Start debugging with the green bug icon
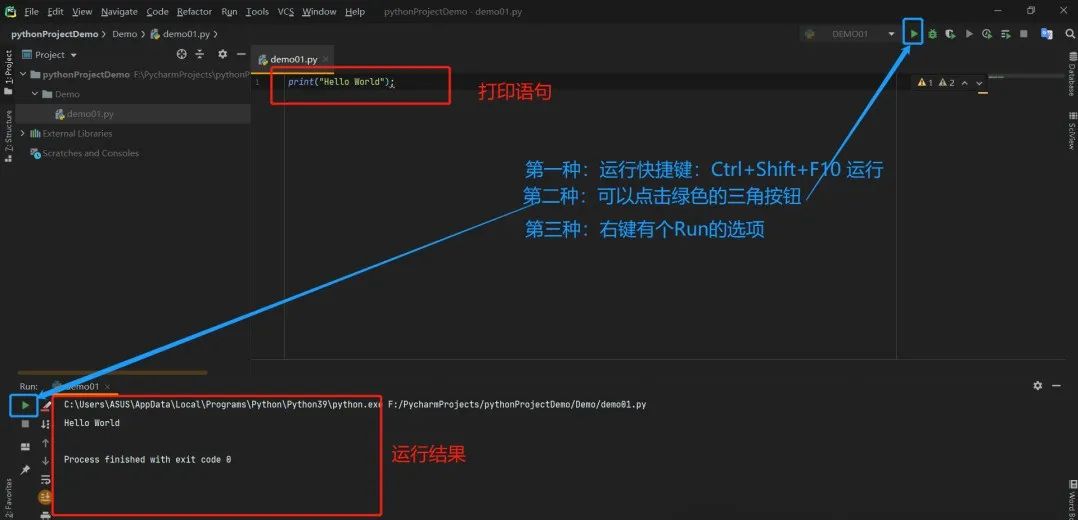This screenshot has height=520, width=1078. (x=932, y=34)
